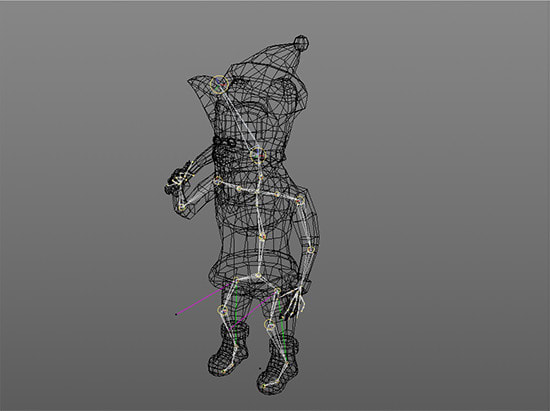550x411 pixels.
Task: Click the pole vector endpoint of the magenta line
Action: click(x=176, y=314)
